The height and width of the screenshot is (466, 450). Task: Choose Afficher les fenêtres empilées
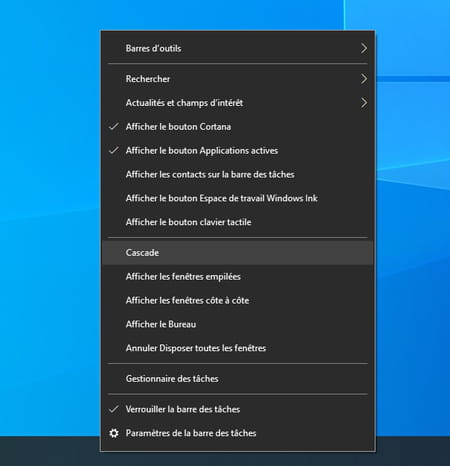[238, 277]
